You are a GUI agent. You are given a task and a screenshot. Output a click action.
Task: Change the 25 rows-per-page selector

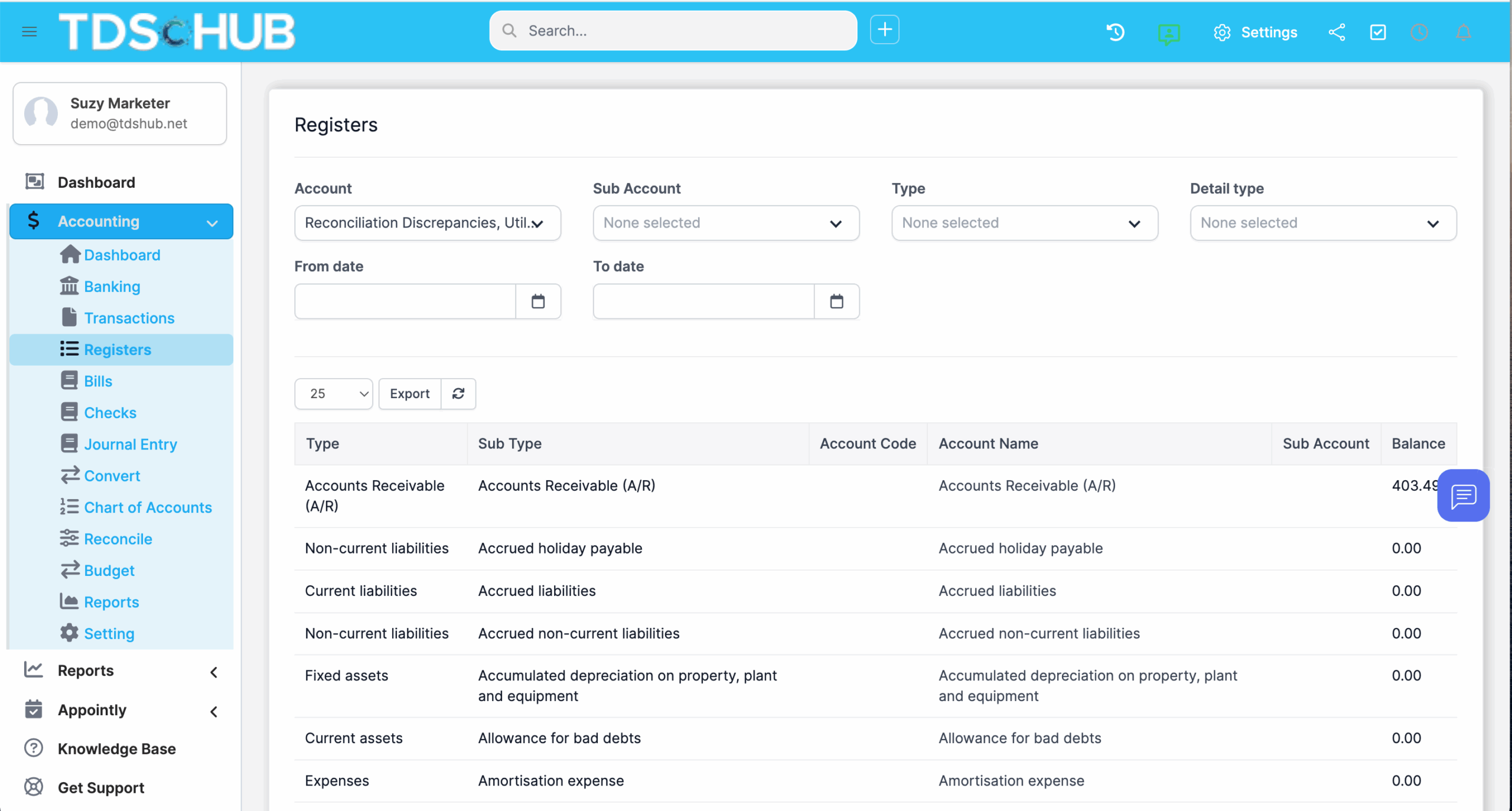tap(333, 393)
